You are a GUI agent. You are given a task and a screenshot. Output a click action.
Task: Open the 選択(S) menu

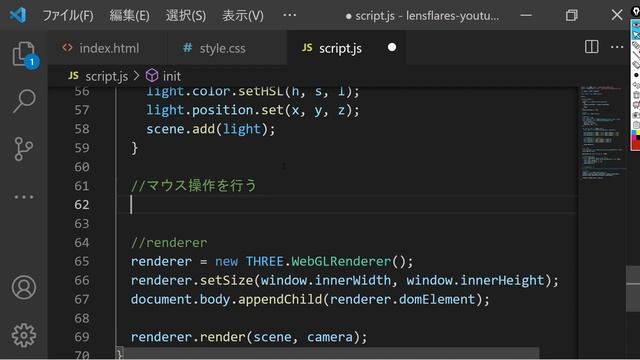point(186,16)
